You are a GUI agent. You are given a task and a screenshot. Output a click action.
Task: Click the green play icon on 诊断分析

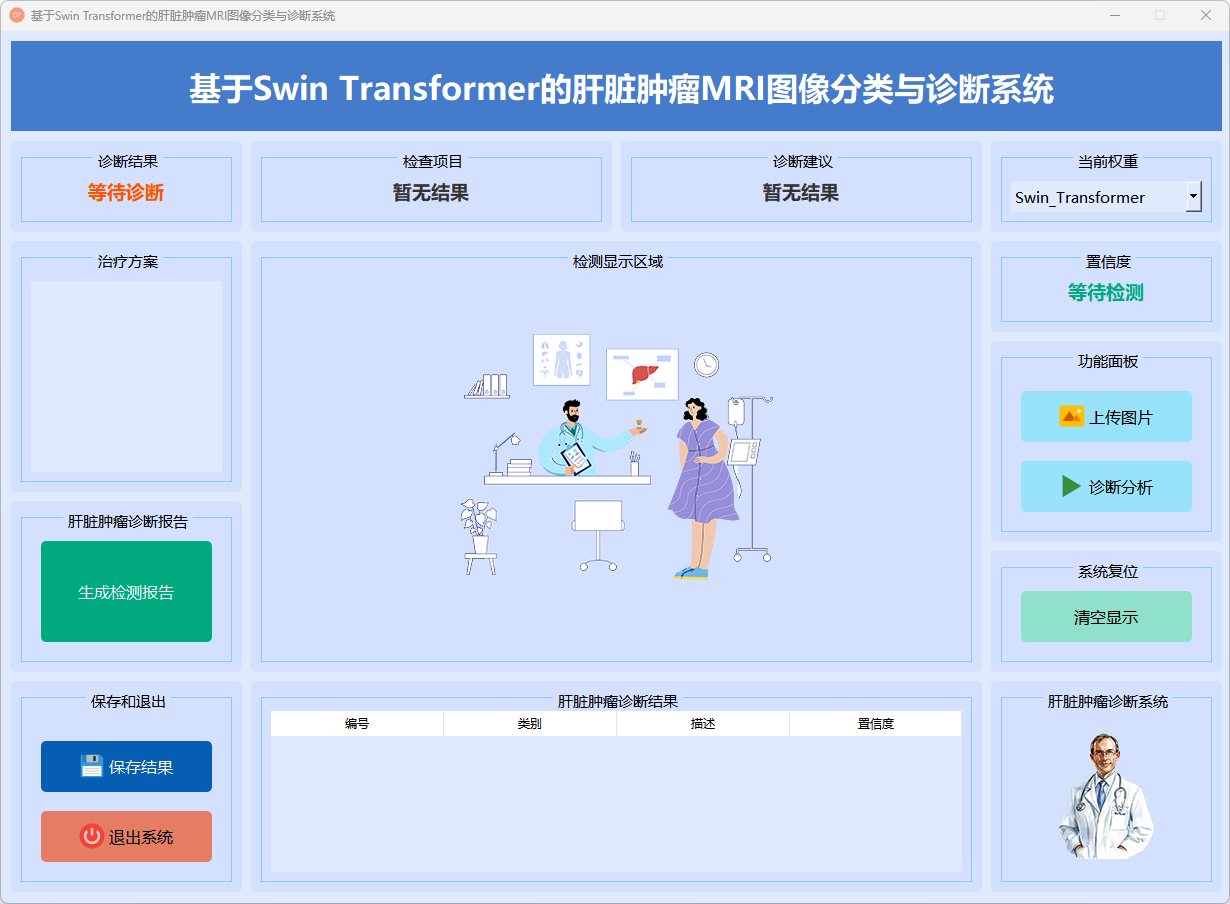pyautogui.click(x=1071, y=486)
